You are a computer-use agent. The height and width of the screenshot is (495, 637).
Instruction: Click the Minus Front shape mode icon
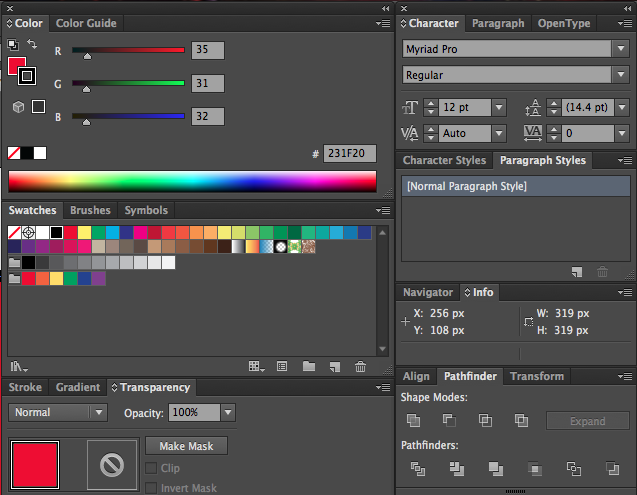pyautogui.click(x=450, y=421)
